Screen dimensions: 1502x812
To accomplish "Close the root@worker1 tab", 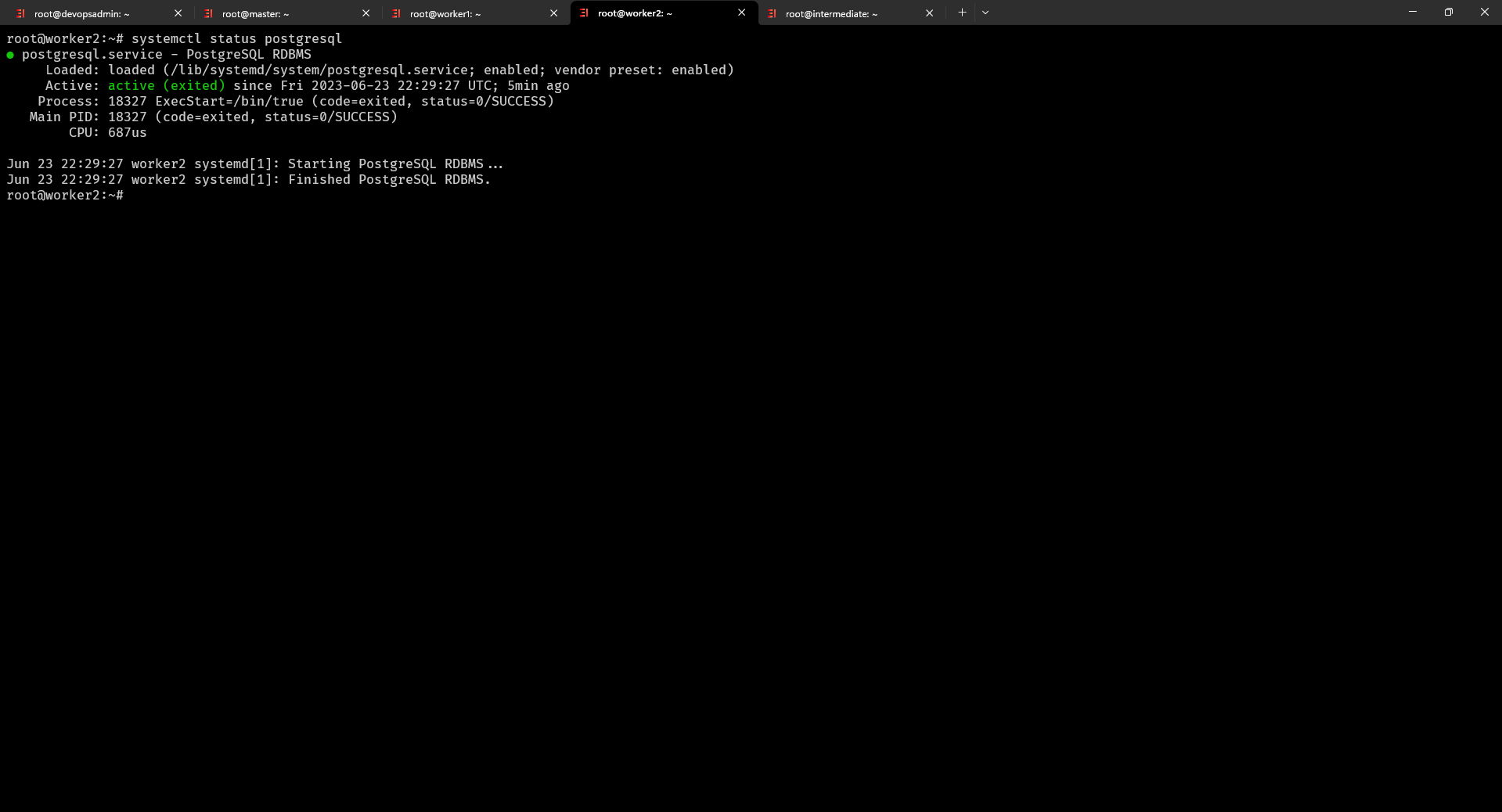I will (x=554, y=13).
